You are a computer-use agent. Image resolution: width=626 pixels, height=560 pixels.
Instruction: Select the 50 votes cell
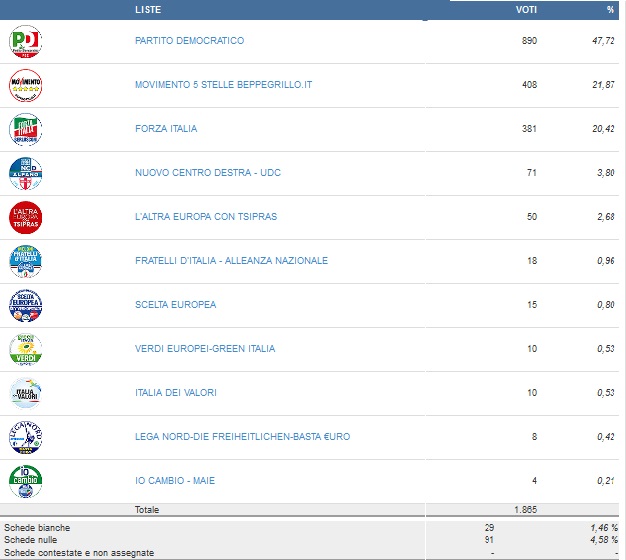(532, 216)
